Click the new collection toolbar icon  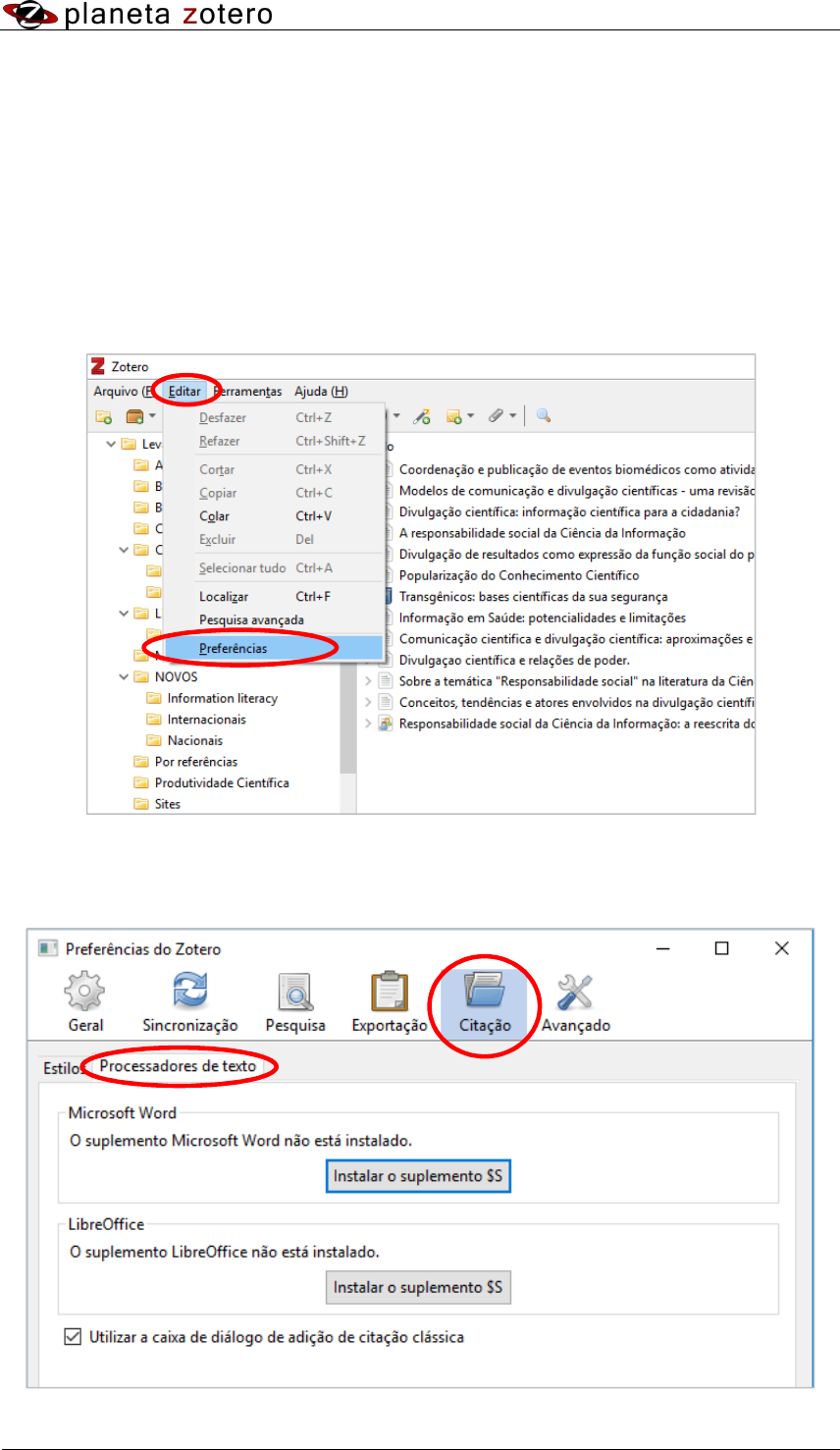[x=103, y=416]
